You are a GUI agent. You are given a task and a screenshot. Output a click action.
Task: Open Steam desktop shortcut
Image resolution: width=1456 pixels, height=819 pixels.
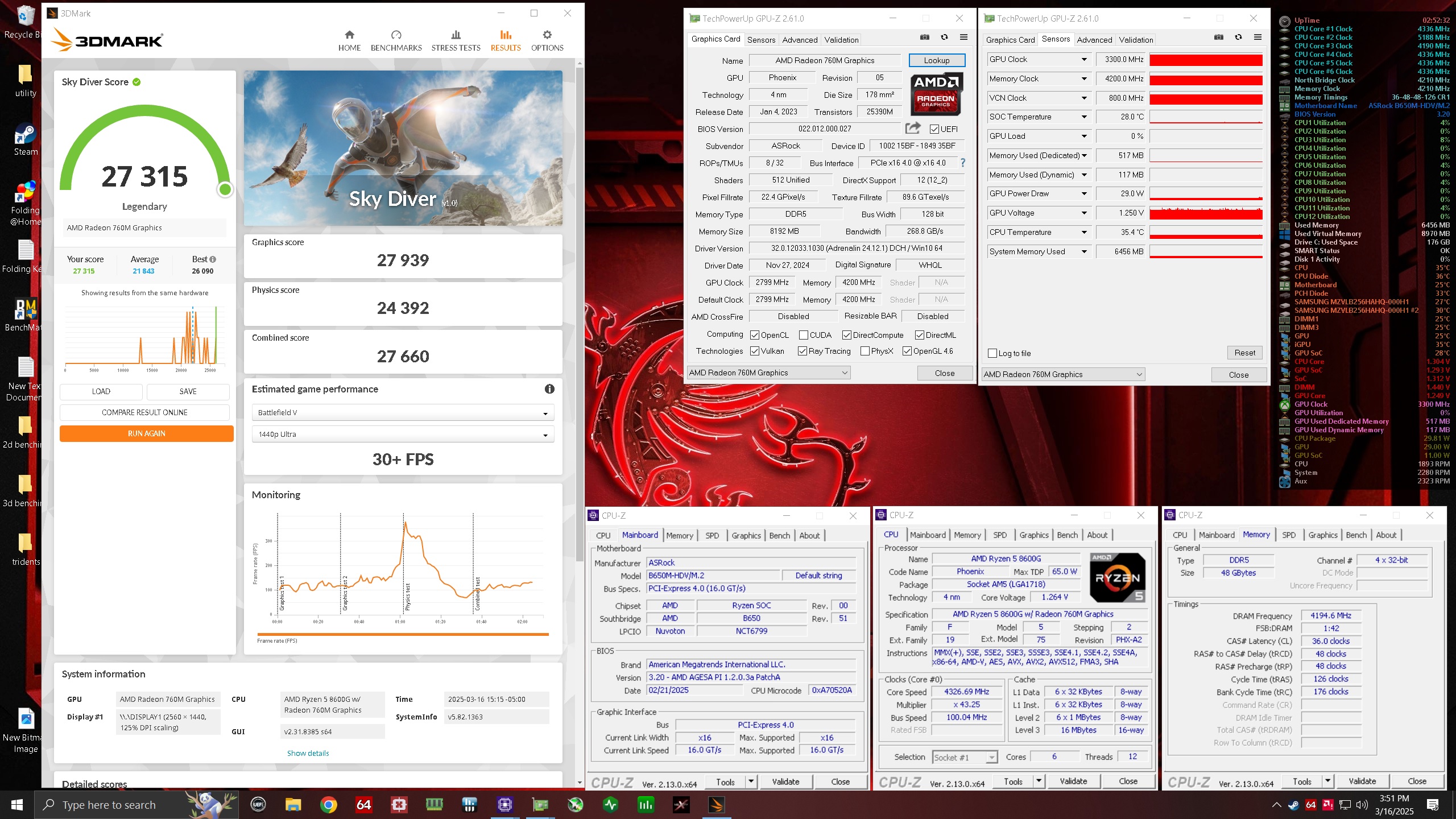pos(26,140)
